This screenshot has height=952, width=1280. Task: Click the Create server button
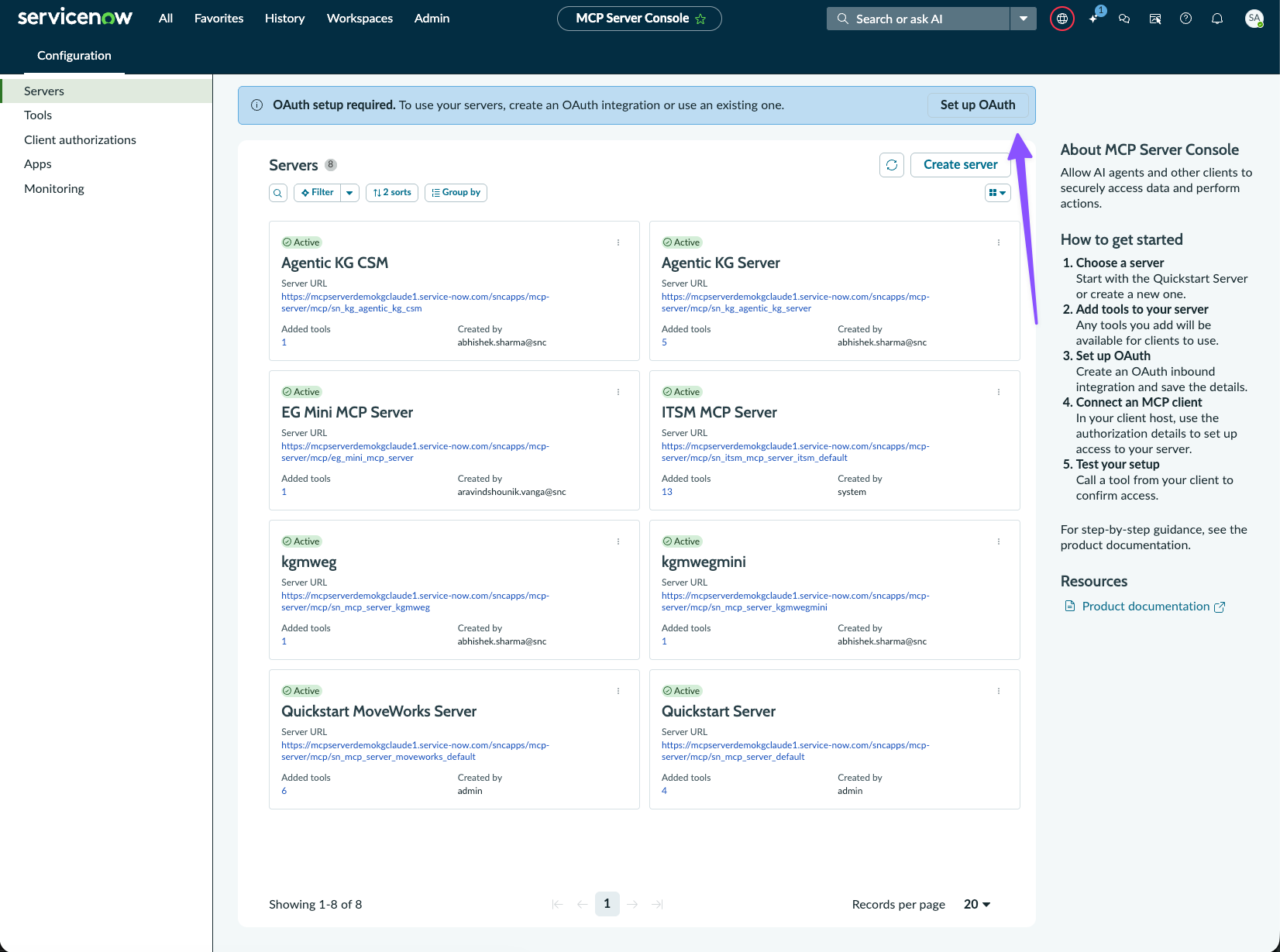pos(961,165)
